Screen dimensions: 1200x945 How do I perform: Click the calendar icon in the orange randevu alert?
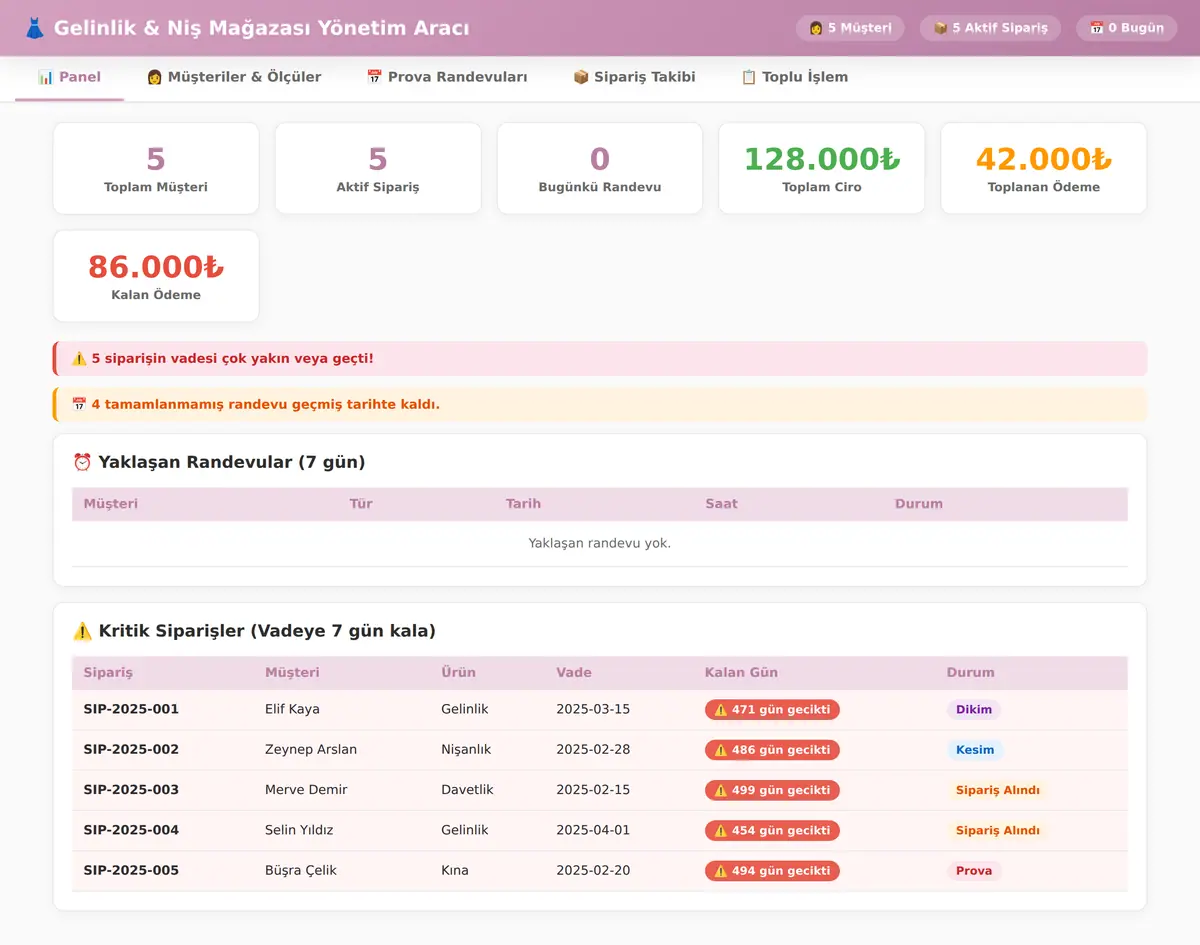(x=79, y=404)
